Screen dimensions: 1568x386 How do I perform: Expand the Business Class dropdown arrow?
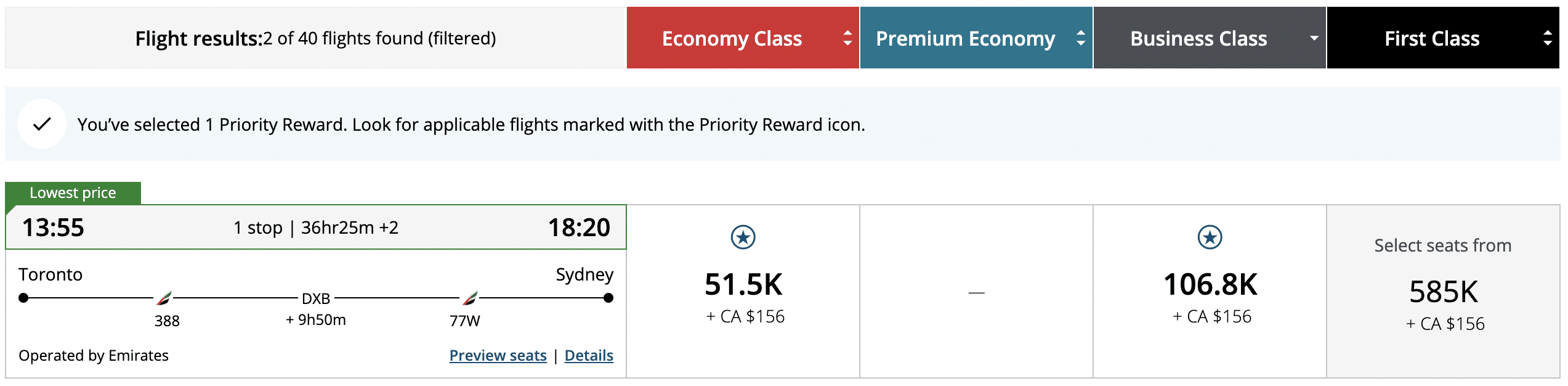[1314, 38]
